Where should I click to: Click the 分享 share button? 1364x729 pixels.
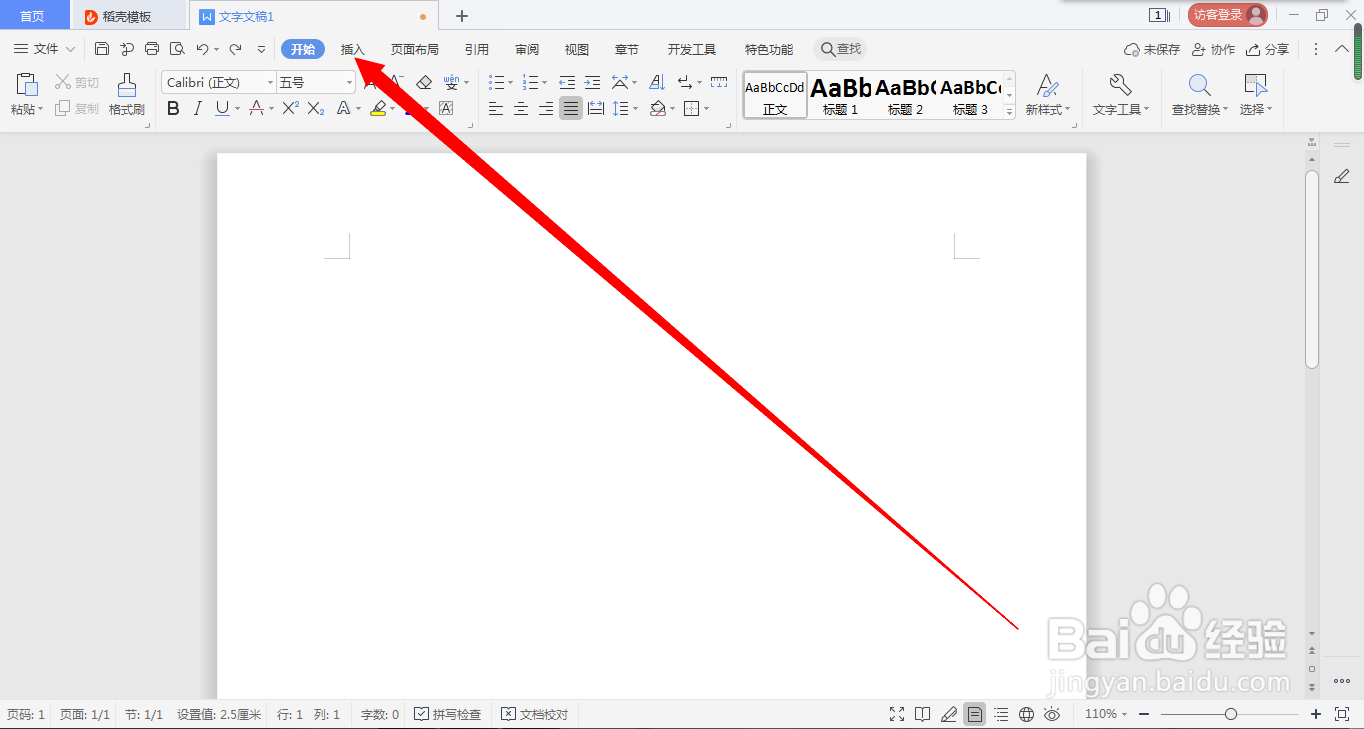[x=1267, y=49]
